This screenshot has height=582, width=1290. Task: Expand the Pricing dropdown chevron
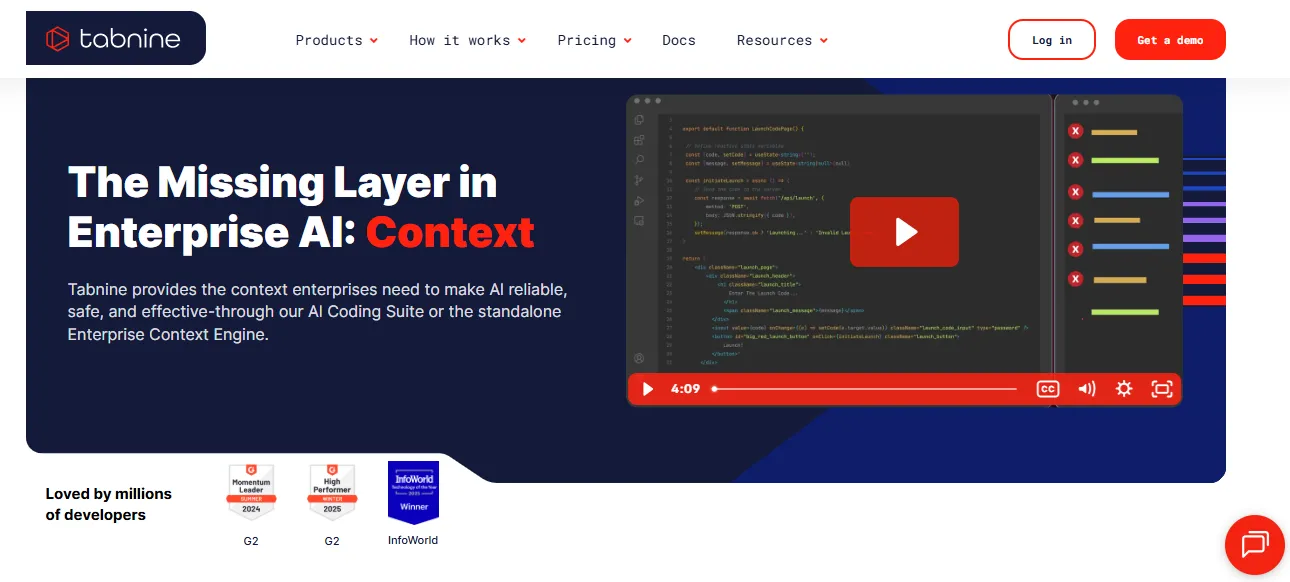pyautogui.click(x=628, y=41)
